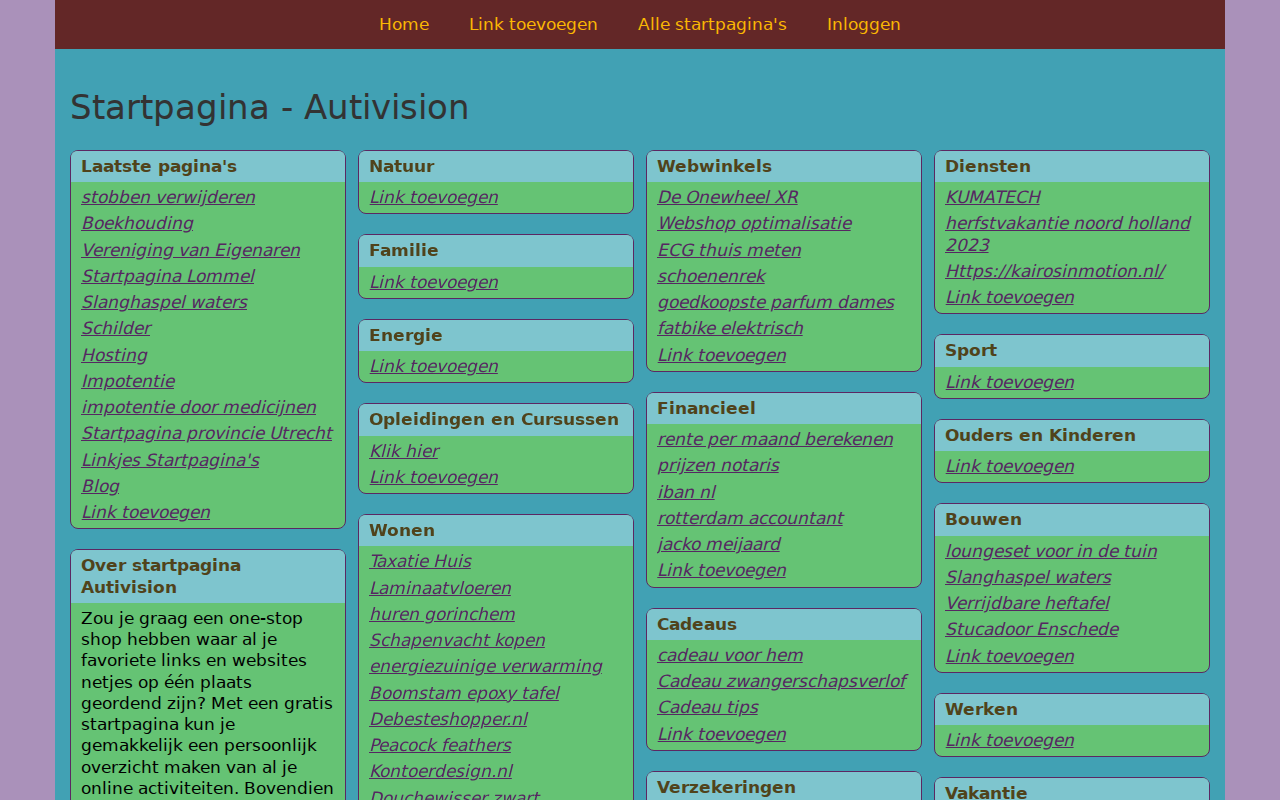Visit Startpagina provincie Utrecht link

click(207, 433)
